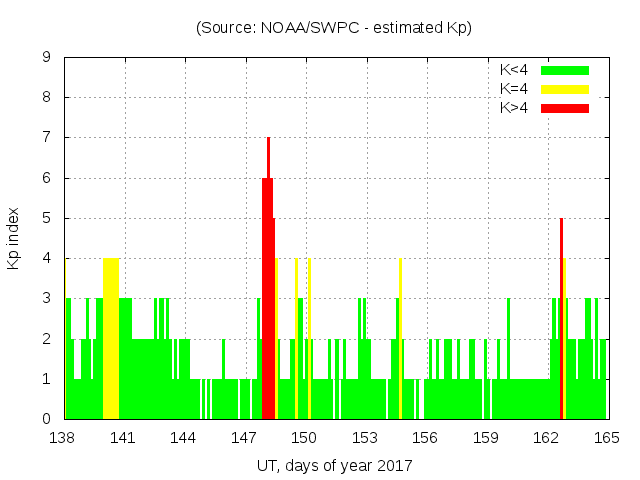
Task: Click the thin yellow bar near day 155
Action: point(400,340)
